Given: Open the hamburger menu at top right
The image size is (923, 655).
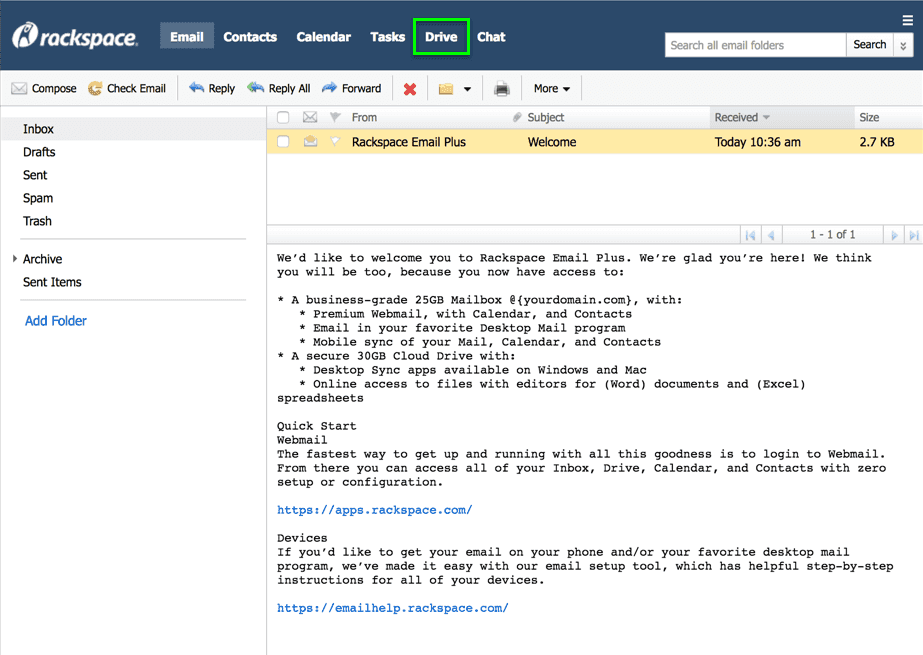Looking at the screenshot, I should click(908, 20).
